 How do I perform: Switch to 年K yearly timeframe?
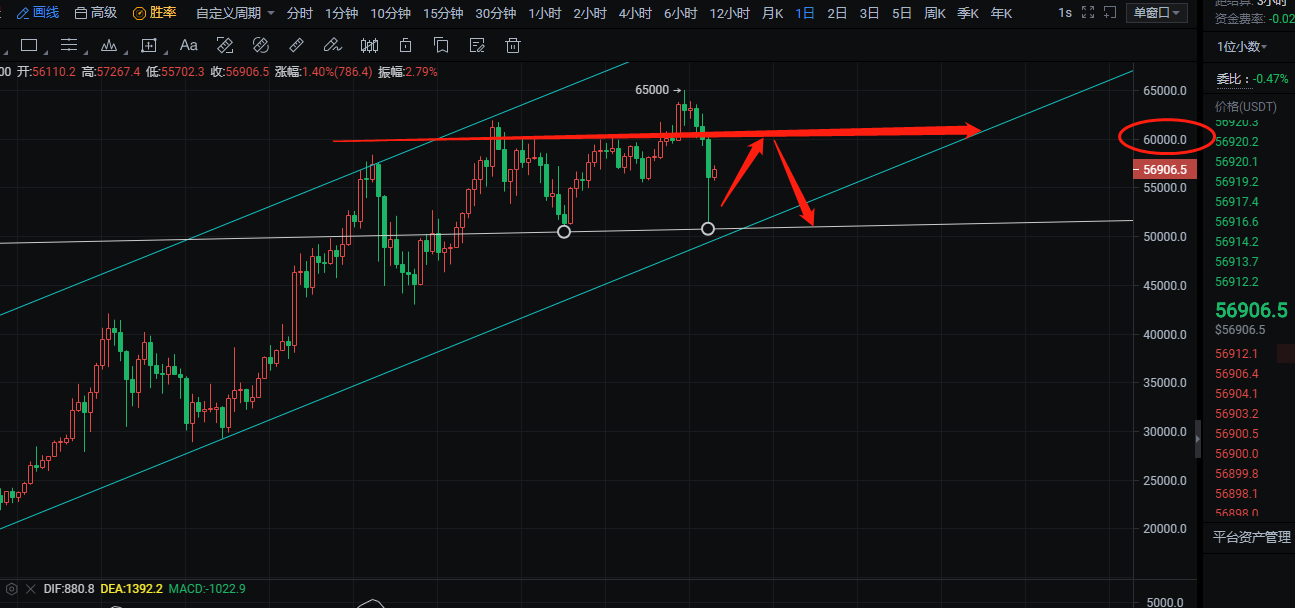click(x=1001, y=13)
